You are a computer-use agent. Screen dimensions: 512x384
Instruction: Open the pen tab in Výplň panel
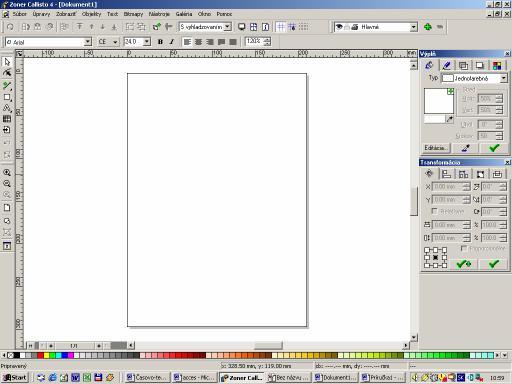pos(447,65)
